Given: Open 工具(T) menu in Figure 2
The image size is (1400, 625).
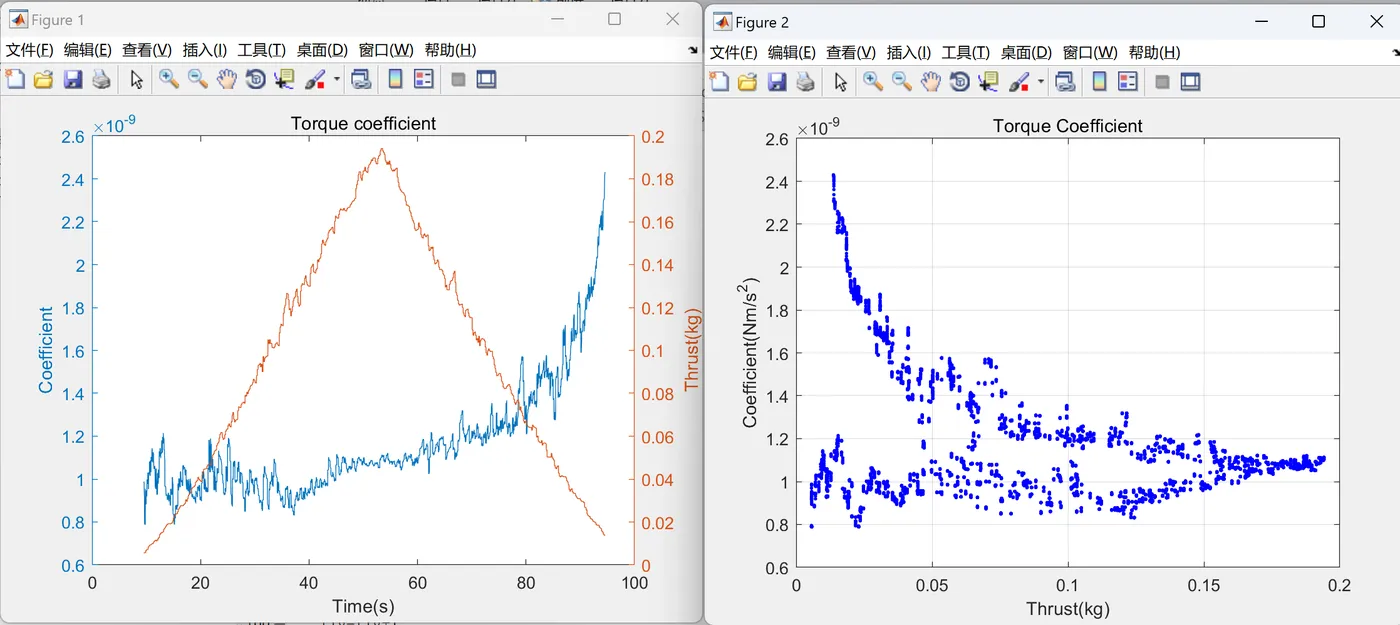Looking at the screenshot, I should coord(966,52).
